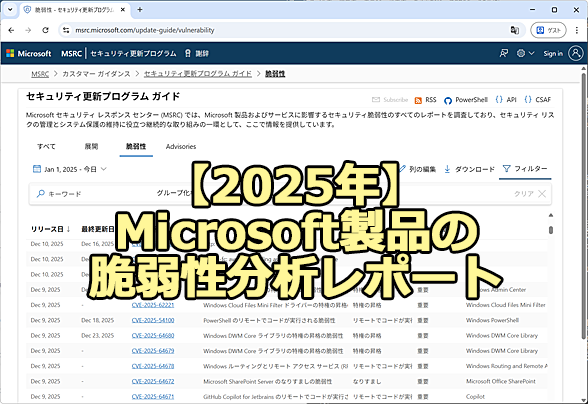Close the 脆弱性 browser tab
The height and width of the screenshot is (404, 588).
coord(123,10)
